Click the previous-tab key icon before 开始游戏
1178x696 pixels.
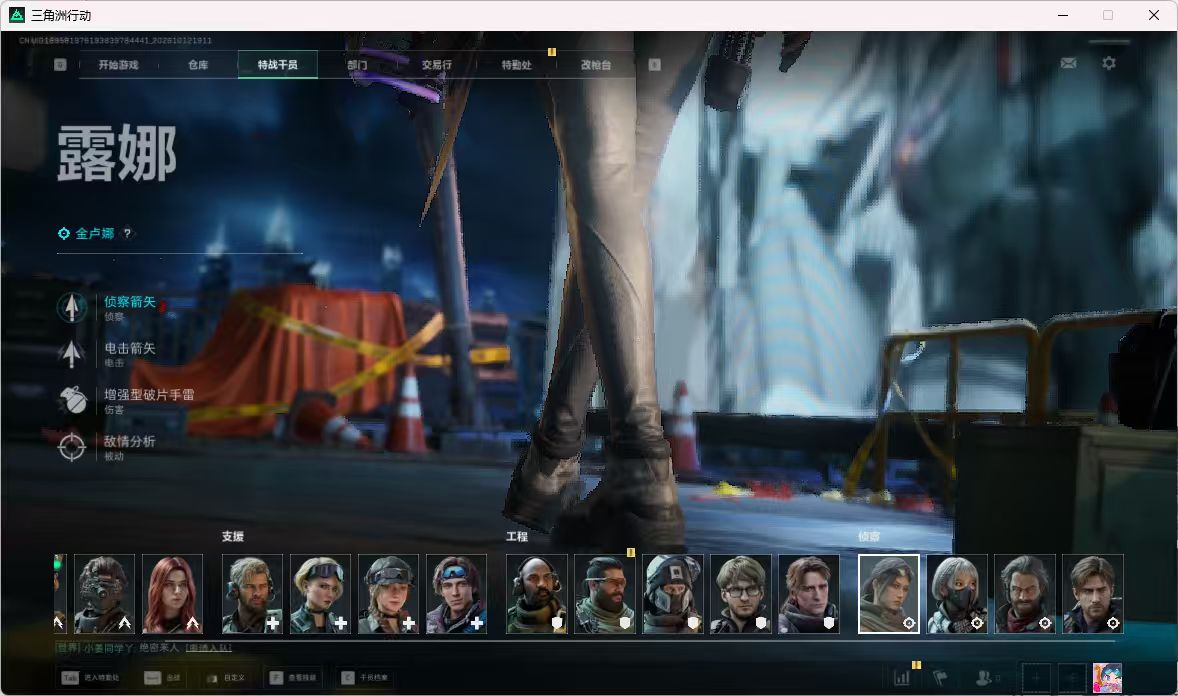(60, 65)
